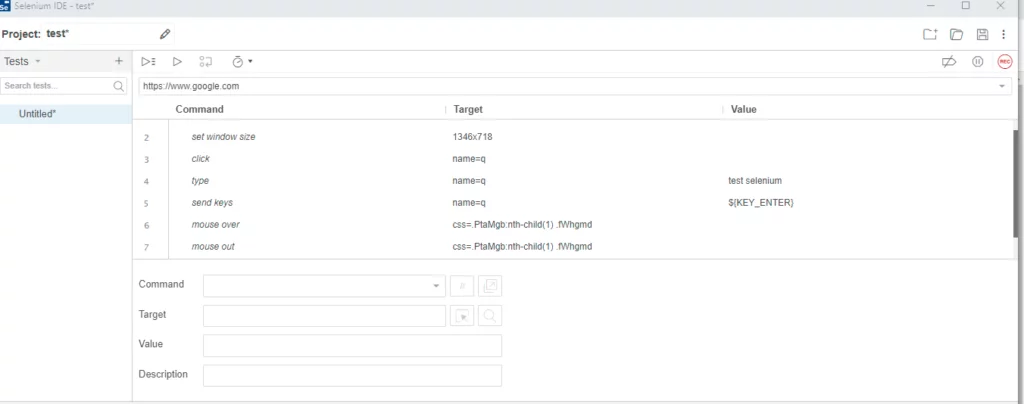Stop recording with the REC button
The width and height of the screenshot is (1024, 404).
click(1004, 61)
